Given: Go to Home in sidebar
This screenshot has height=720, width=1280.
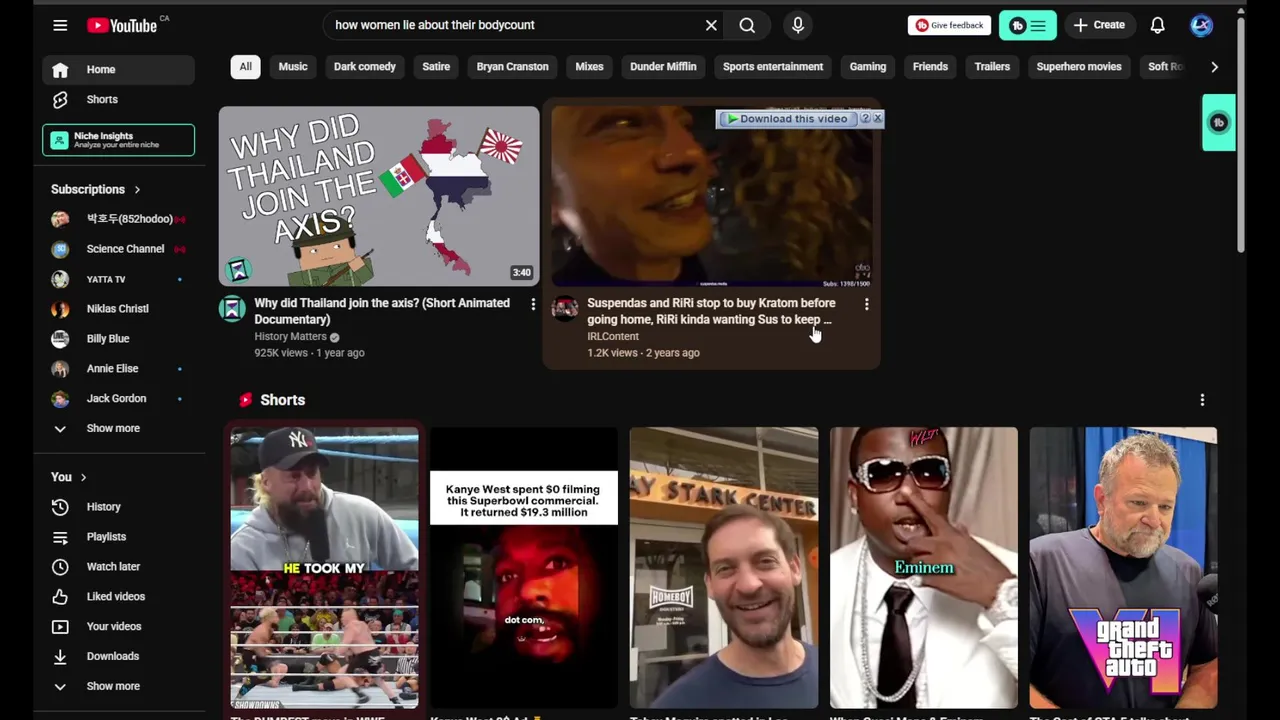Looking at the screenshot, I should click(118, 70).
